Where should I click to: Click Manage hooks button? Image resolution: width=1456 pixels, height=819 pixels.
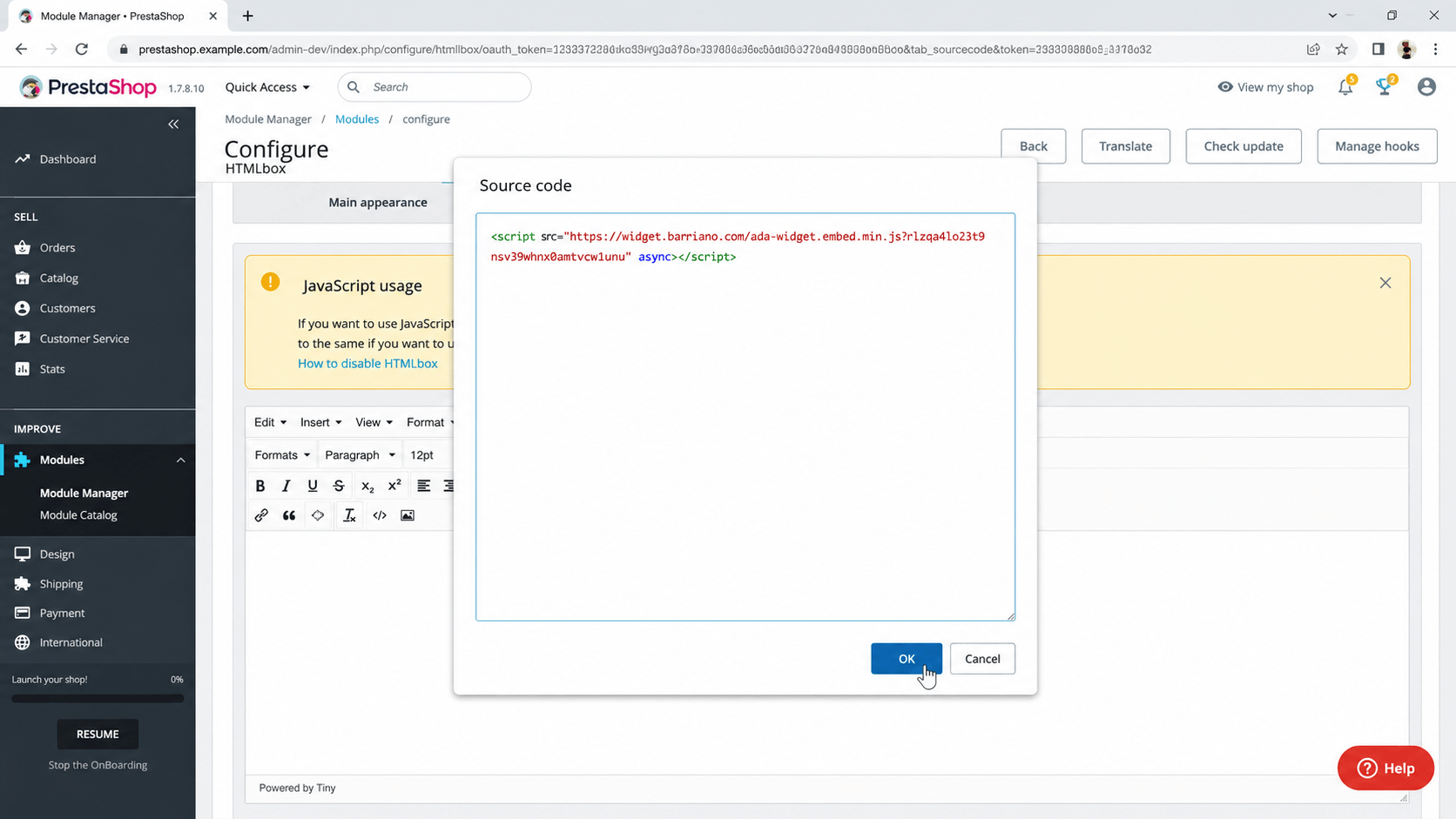coord(1377,146)
